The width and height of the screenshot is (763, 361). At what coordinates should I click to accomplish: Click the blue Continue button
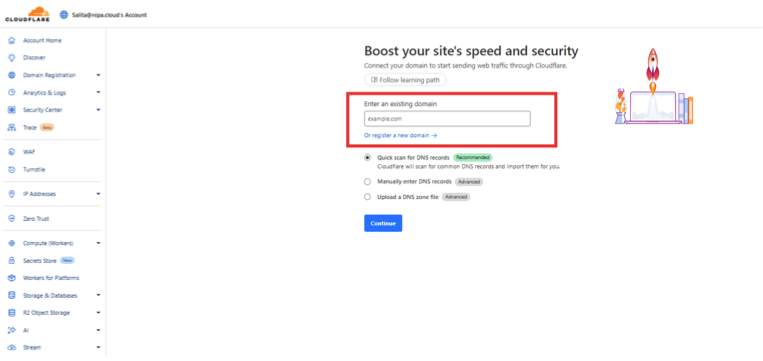click(383, 223)
